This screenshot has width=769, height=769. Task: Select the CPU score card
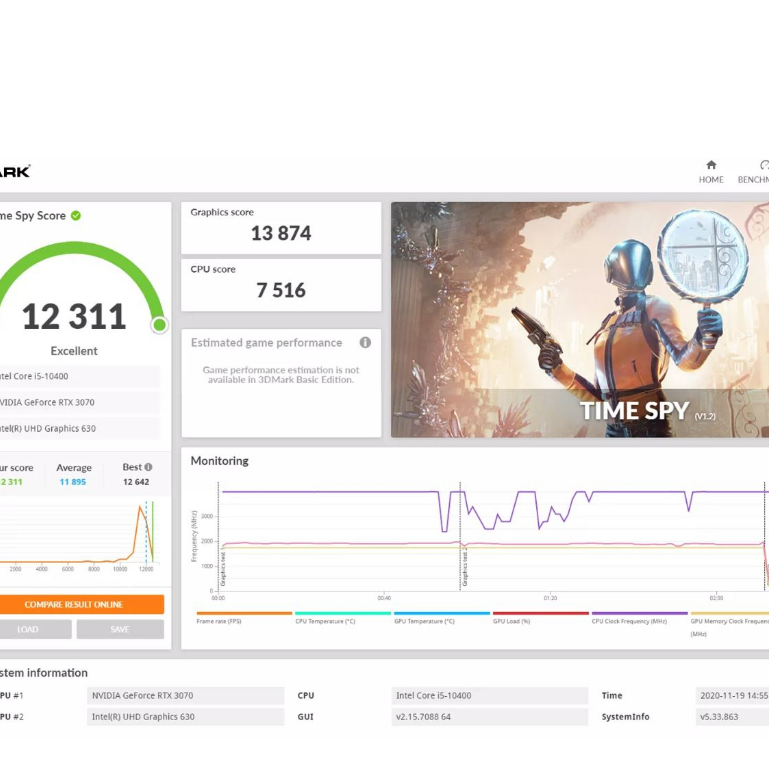click(x=281, y=284)
